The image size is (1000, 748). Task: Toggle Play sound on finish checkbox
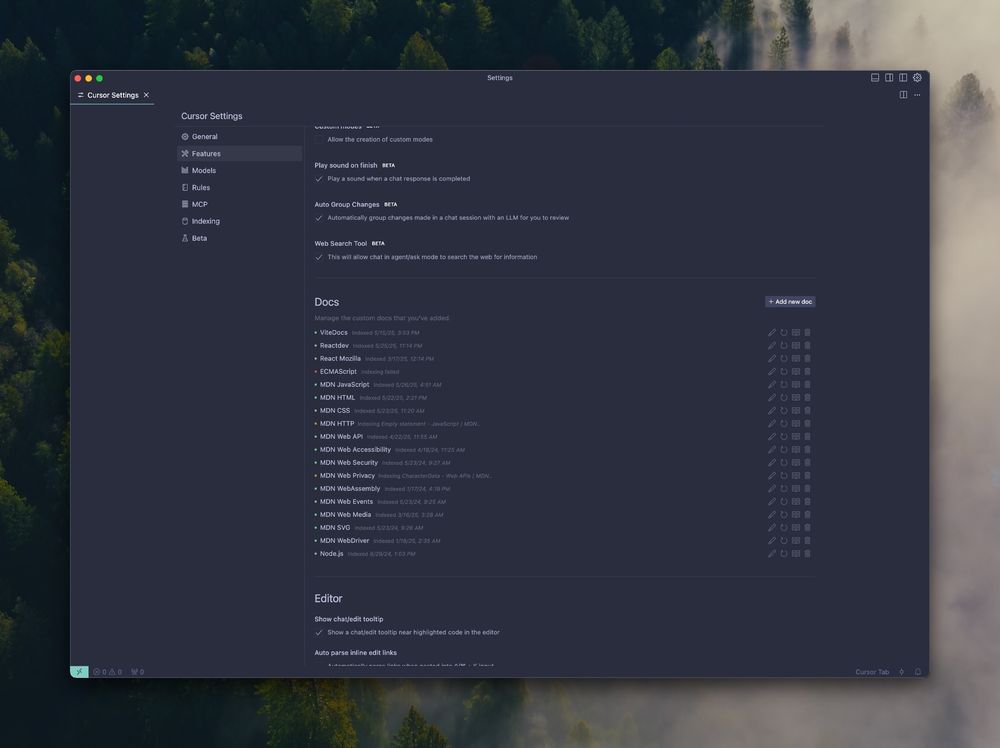pos(319,179)
